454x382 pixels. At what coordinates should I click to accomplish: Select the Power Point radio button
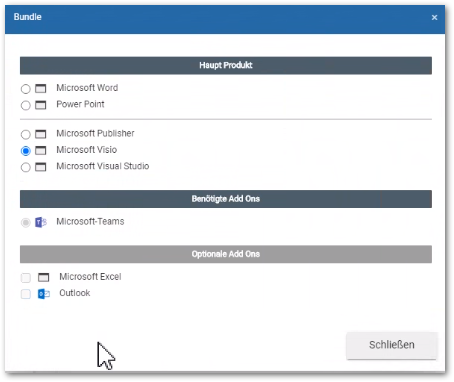coord(26,105)
